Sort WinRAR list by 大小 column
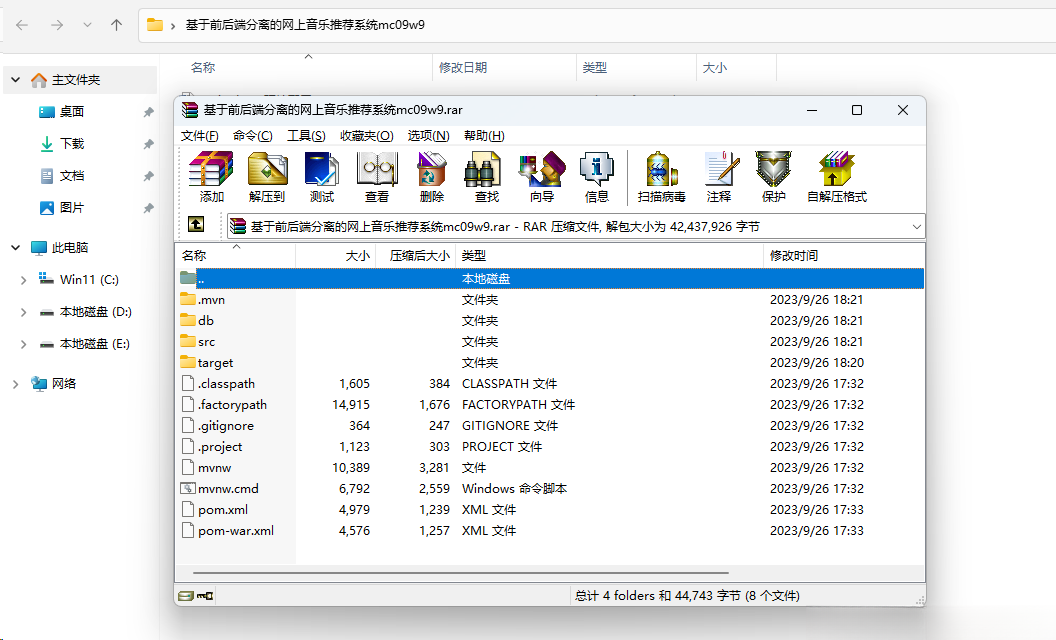The width and height of the screenshot is (1056, 640). coord(335,256)
